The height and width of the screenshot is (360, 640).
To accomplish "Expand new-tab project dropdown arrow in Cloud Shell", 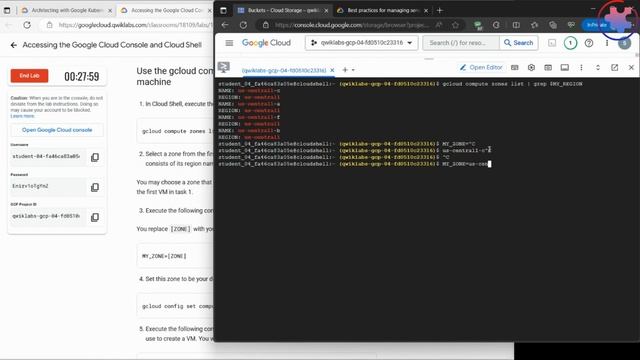I will tap(353, 70).
